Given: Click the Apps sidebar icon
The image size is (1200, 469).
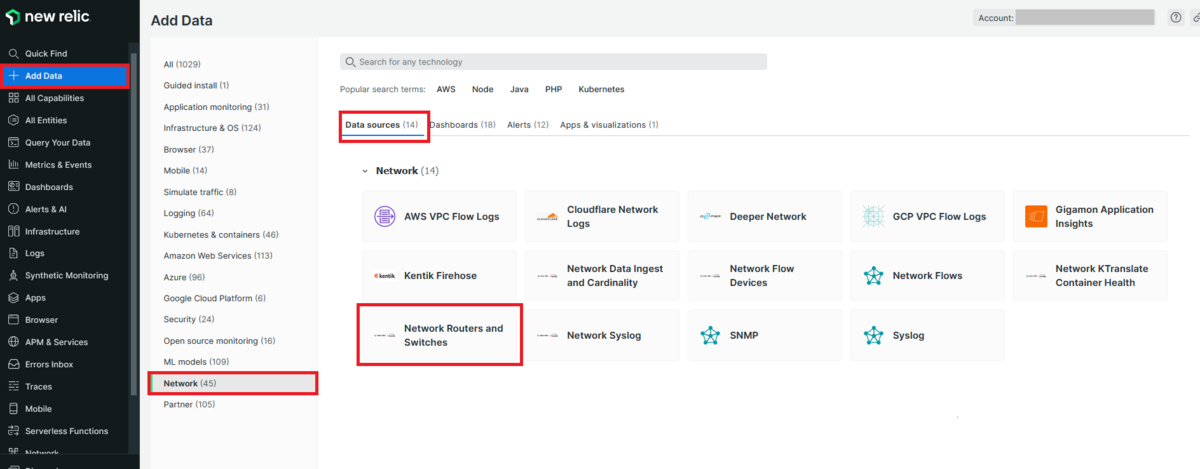Looking at the screenshot, I should [x=13, y=297].
